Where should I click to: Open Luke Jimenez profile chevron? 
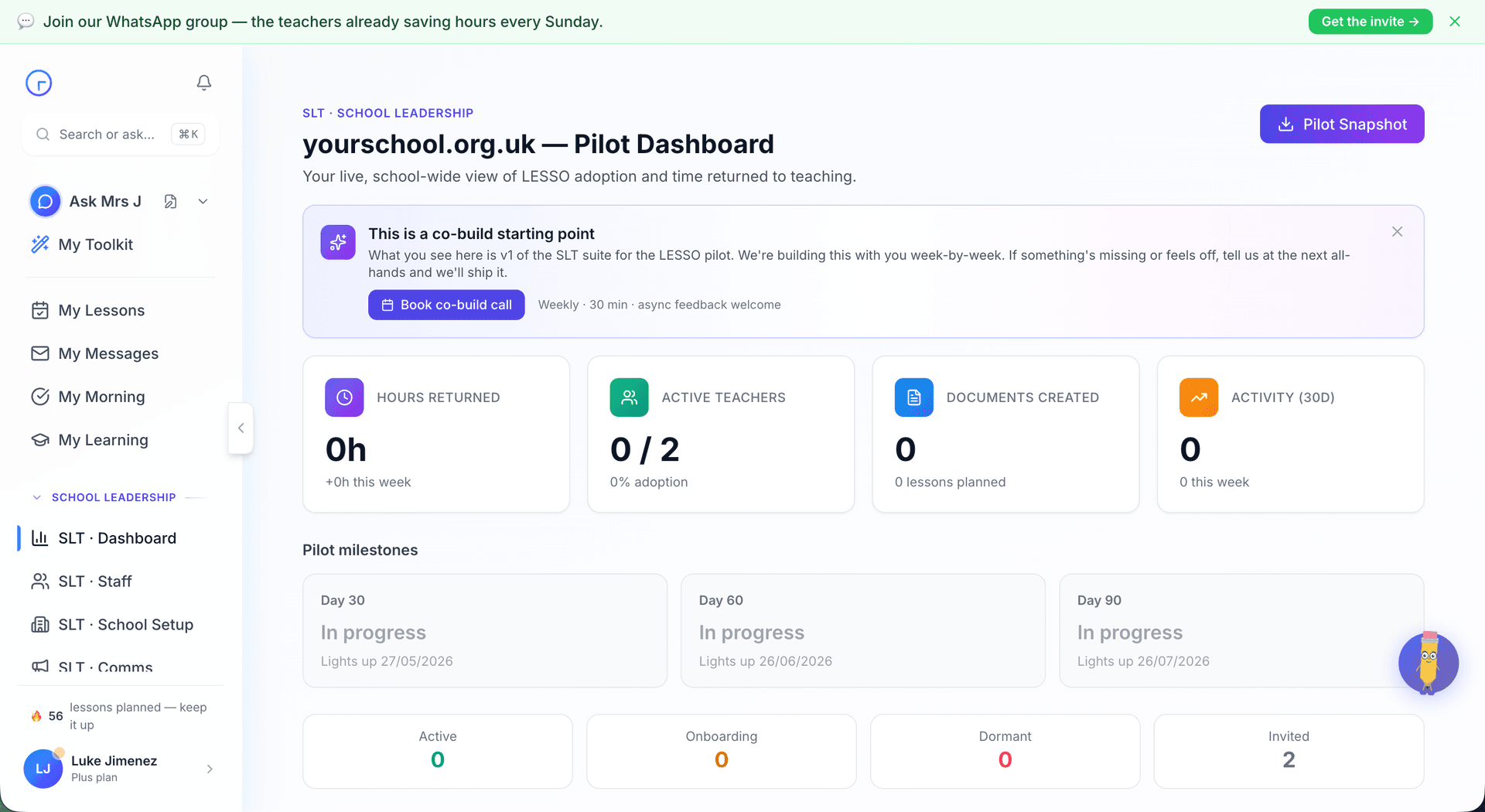(x=210, y=769)
